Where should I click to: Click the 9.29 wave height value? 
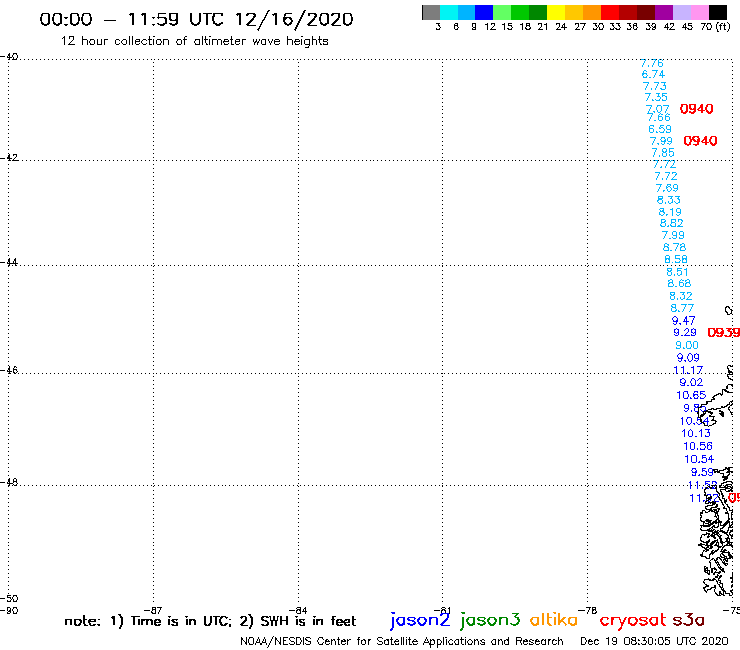click(685, 333)
